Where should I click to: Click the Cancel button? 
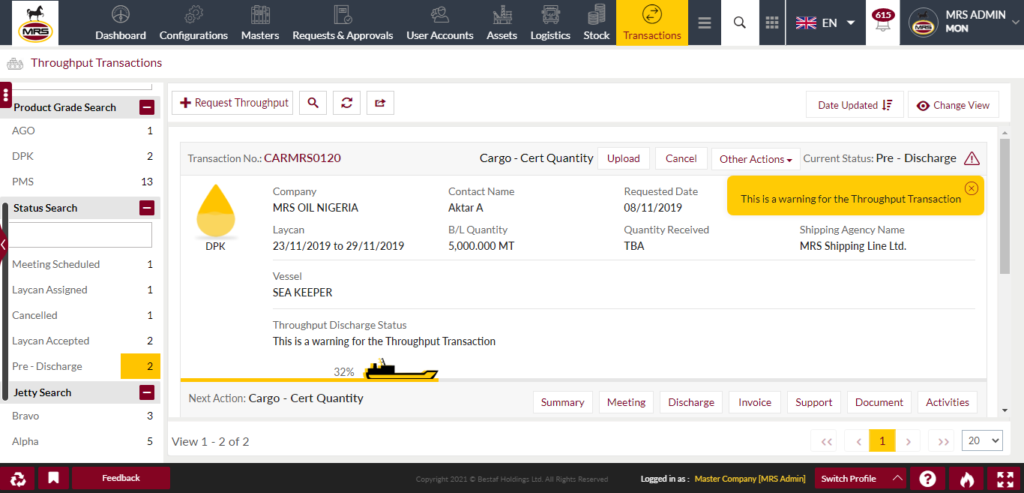pos(681,159)
